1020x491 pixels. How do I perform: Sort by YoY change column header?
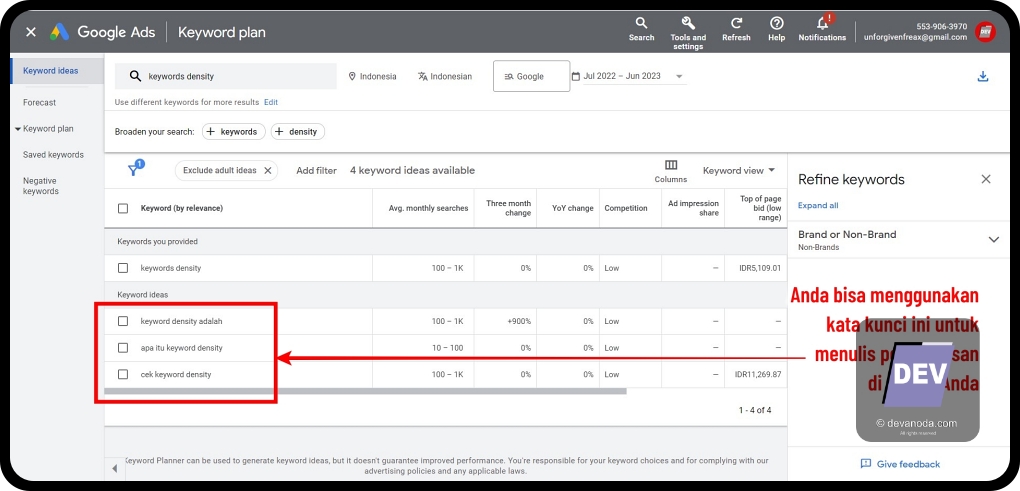[x=572, y=208]
